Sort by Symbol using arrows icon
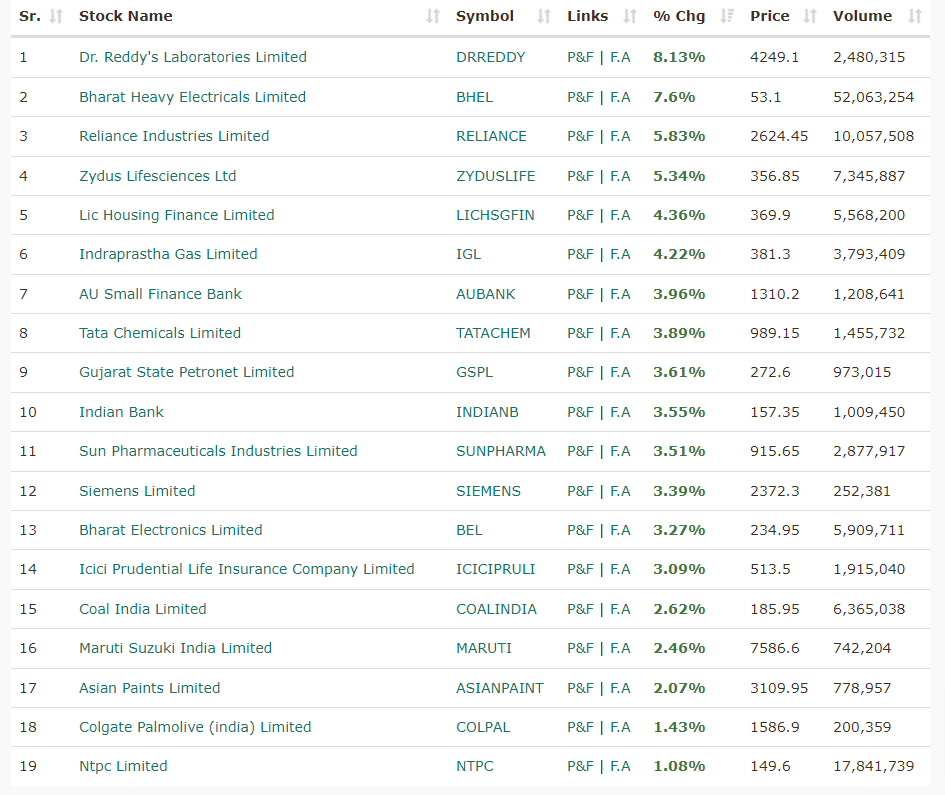Image resolution: width=945 pixels, height=795 pixels. click(544, 16)
